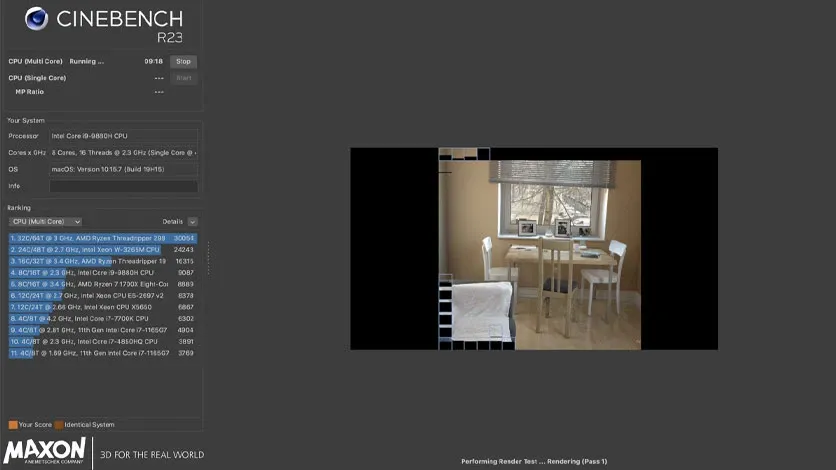The height and width of the screenshot is (470, 836).
Task: Select ranking row 6 Xeon E5-2697 v2
Action: click(103, 295)
